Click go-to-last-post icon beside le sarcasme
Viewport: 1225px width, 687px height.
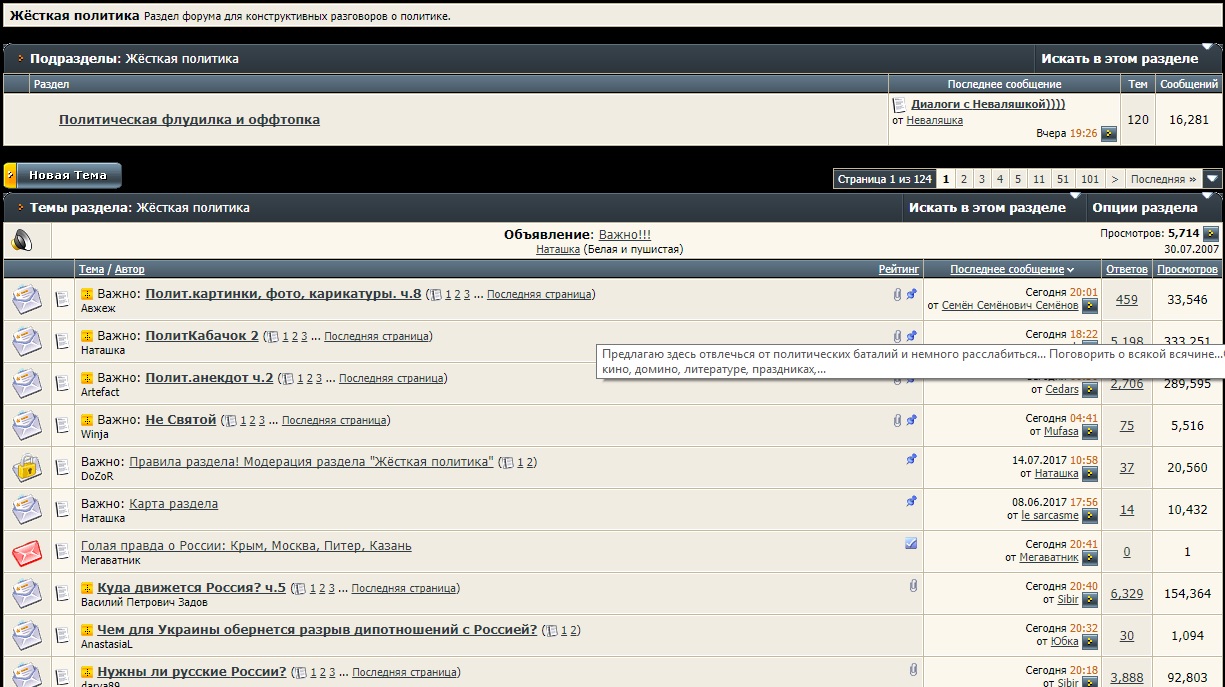click(x=1090, y=515)
